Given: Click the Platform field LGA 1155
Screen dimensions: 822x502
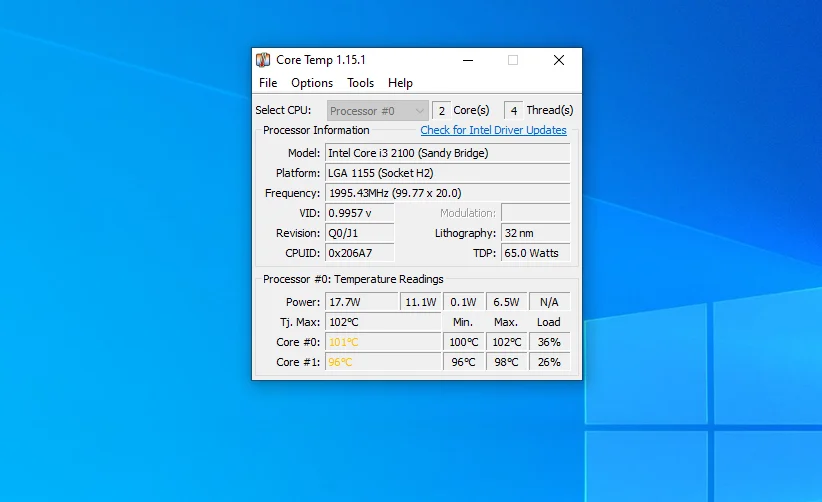Looking at the screenshot, I should pos(448,173).
